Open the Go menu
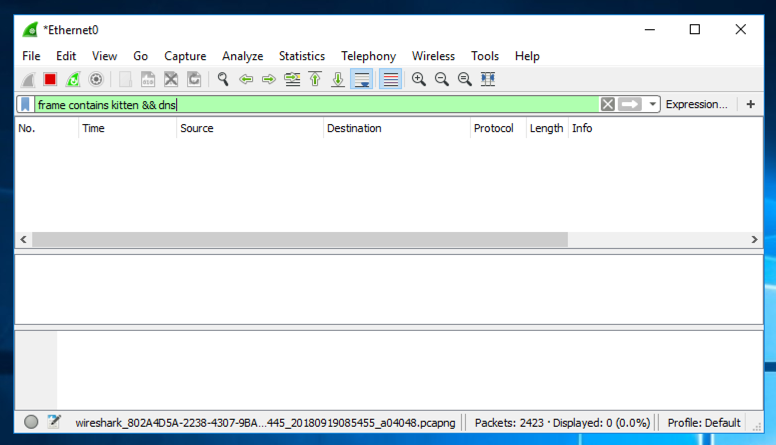Viewport: 776px width, 445px height. pyautogui.click(x=141, y=56)
